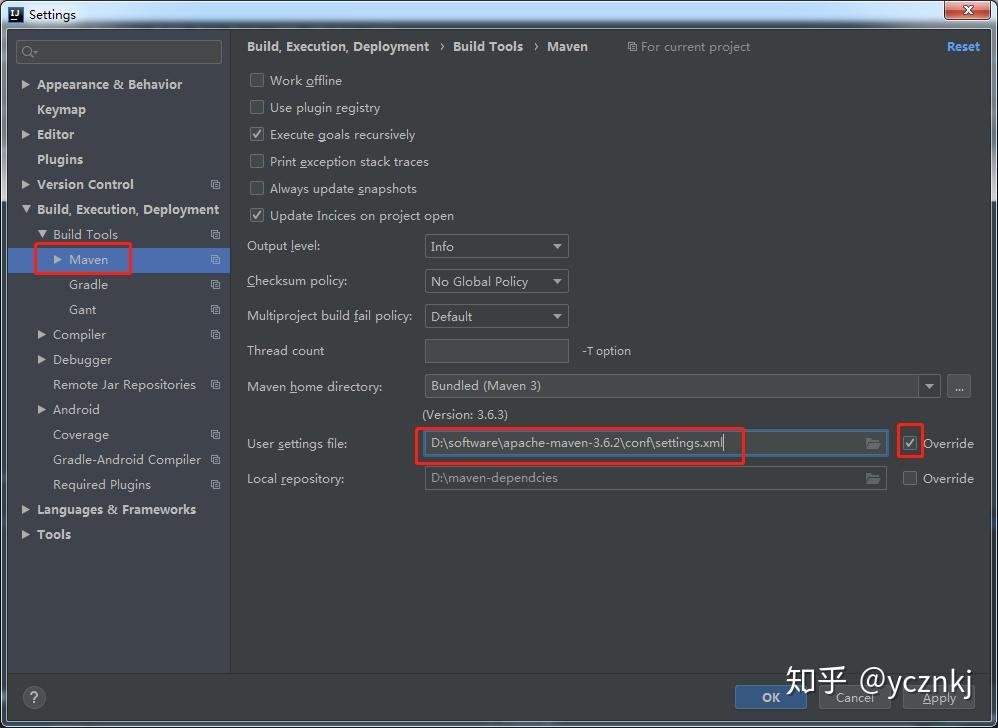Enable the Work offline checkbox
The height and width of the screenshot is (728, 998).
point(256,80)
